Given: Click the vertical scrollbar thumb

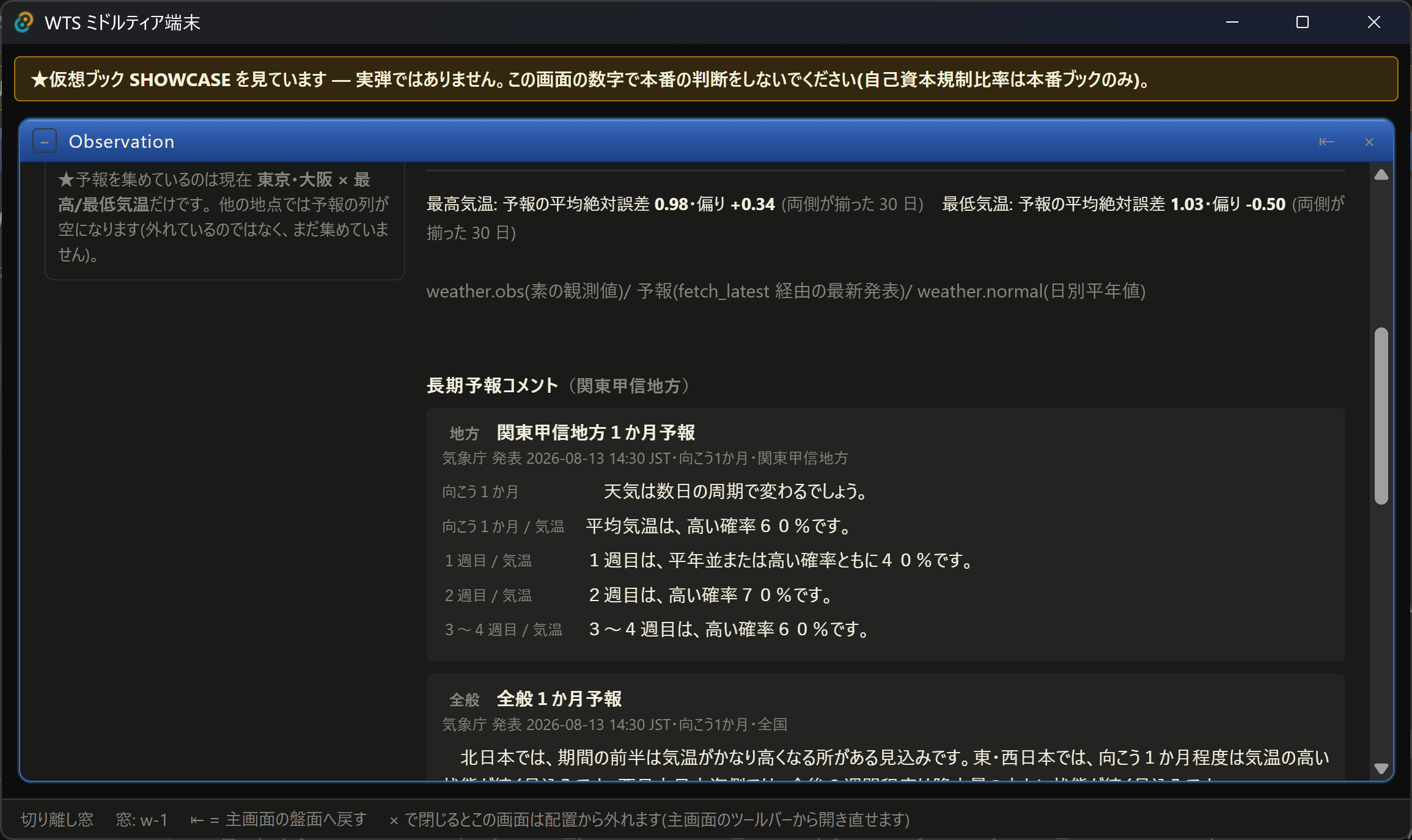Looking at the screenshot, I should (1381, 416).
